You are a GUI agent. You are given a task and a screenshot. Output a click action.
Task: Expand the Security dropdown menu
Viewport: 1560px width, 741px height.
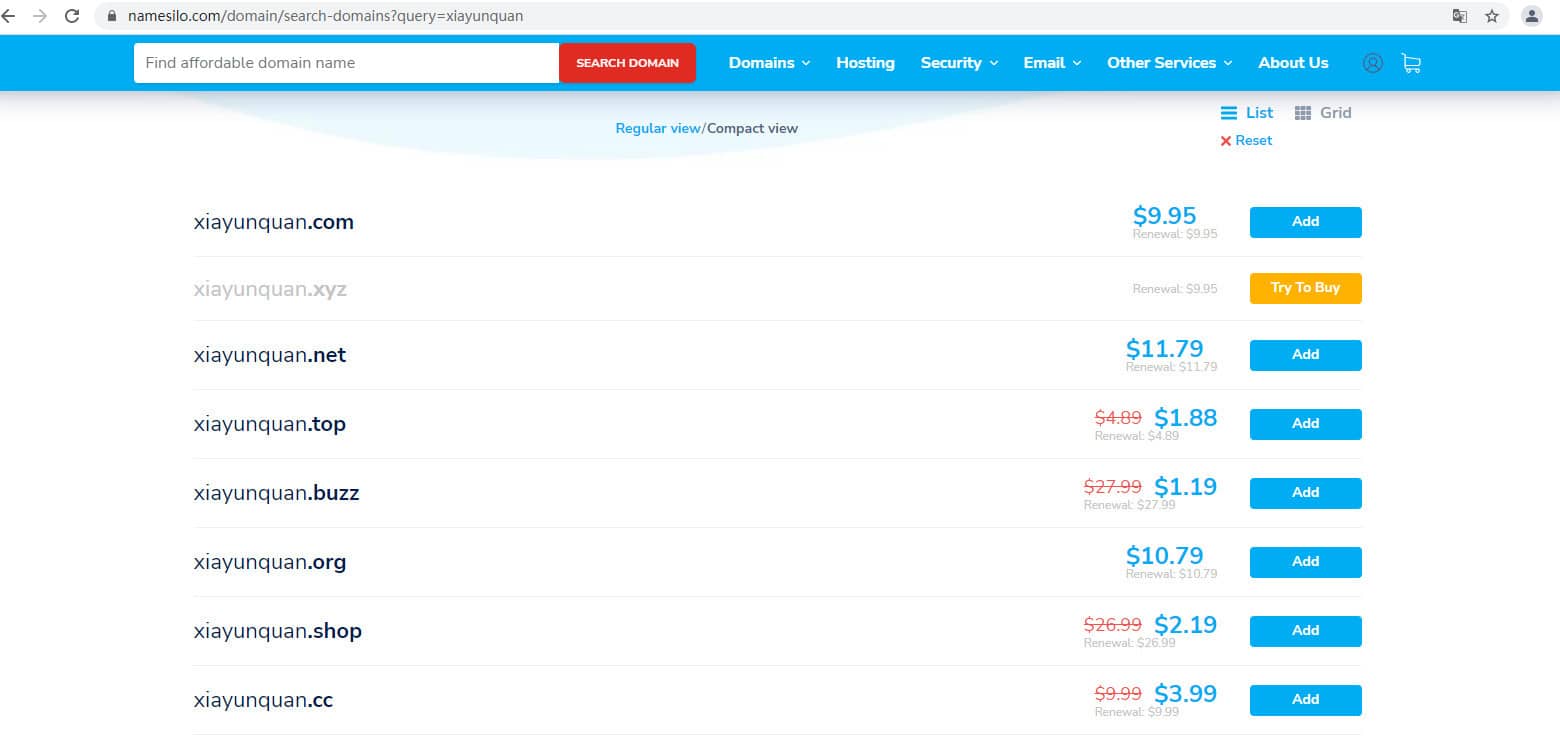(959, 63)
